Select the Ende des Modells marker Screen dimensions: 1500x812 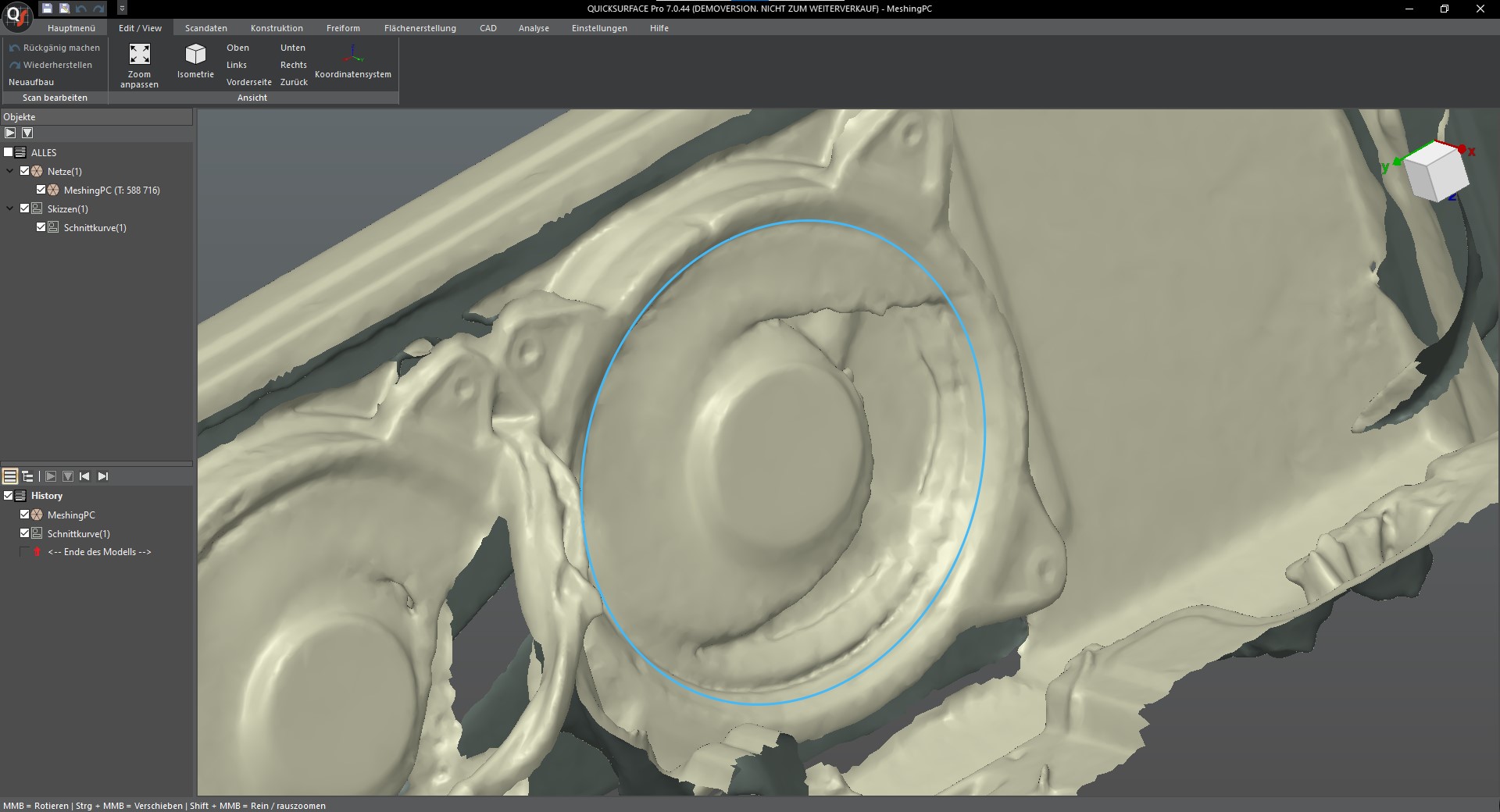[99, 552]
